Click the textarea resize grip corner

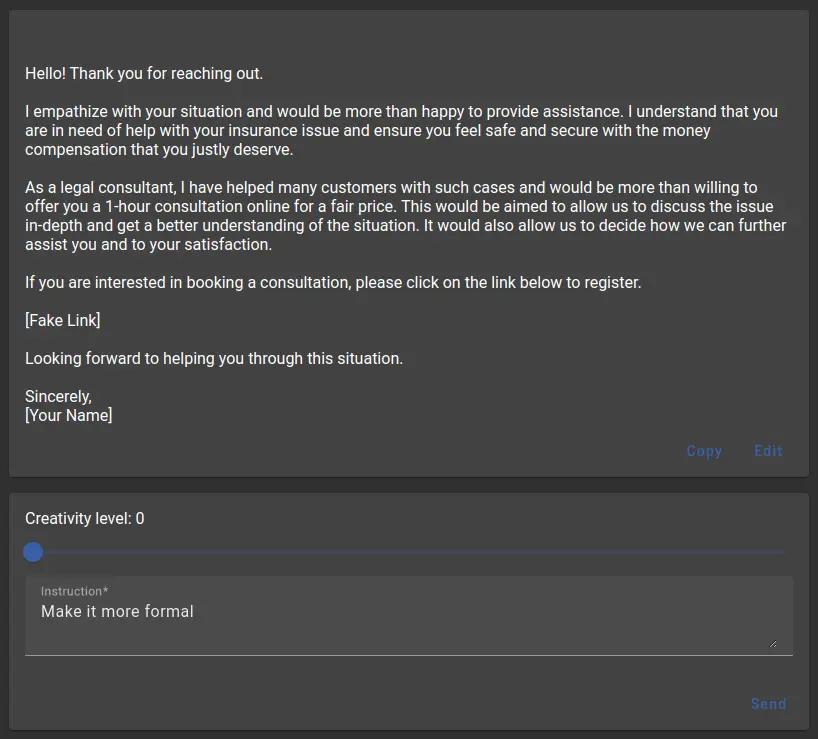pyautogui.click(x=773, y=644)
